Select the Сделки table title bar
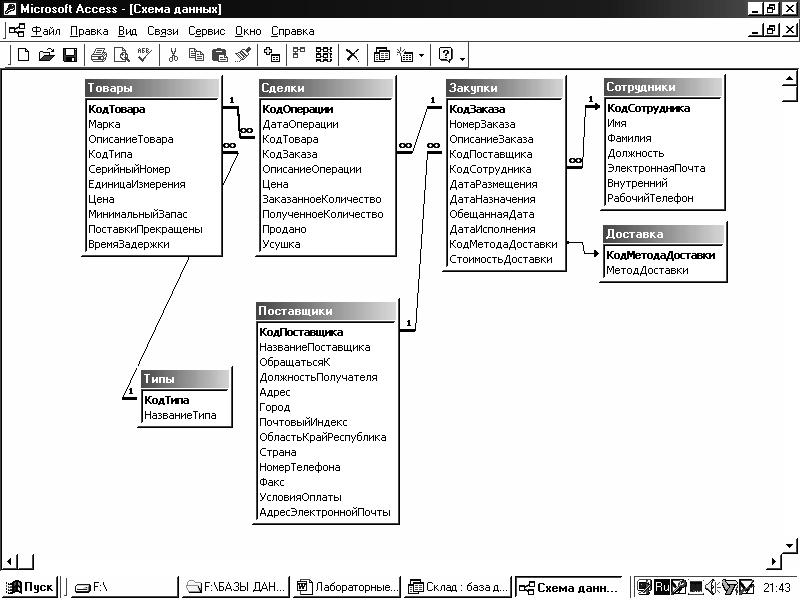This screenshot has height=600, width=800. pos(326,88)
